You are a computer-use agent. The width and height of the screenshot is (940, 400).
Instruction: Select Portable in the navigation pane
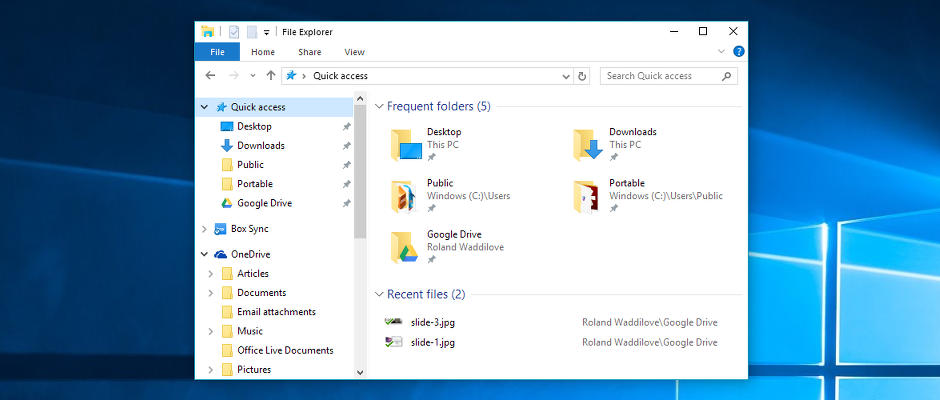[255, 184]
